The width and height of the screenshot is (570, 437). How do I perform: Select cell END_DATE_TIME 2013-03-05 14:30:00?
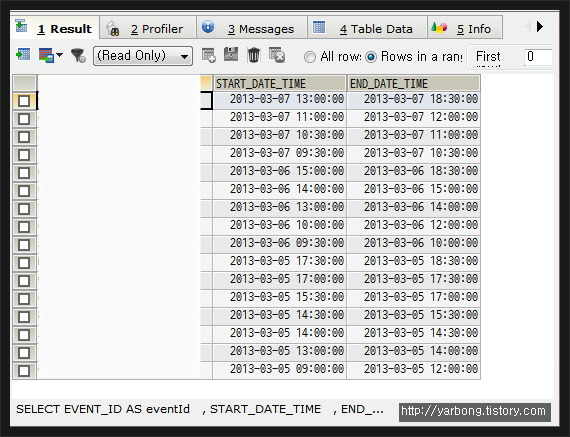click(x=414, y=334)
